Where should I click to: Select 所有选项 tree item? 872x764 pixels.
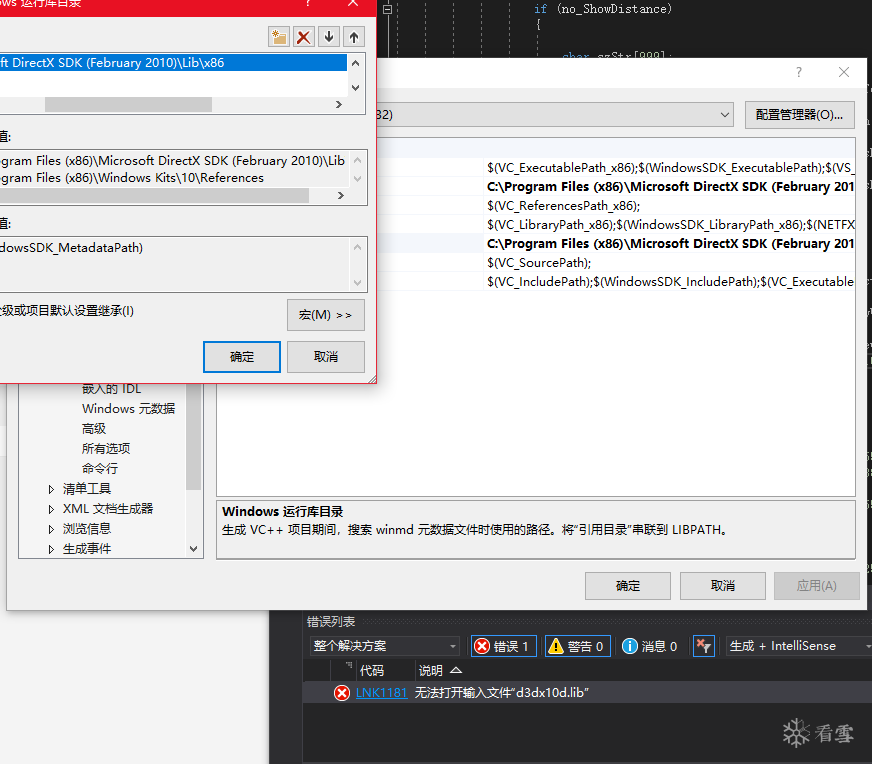point(106,449)
